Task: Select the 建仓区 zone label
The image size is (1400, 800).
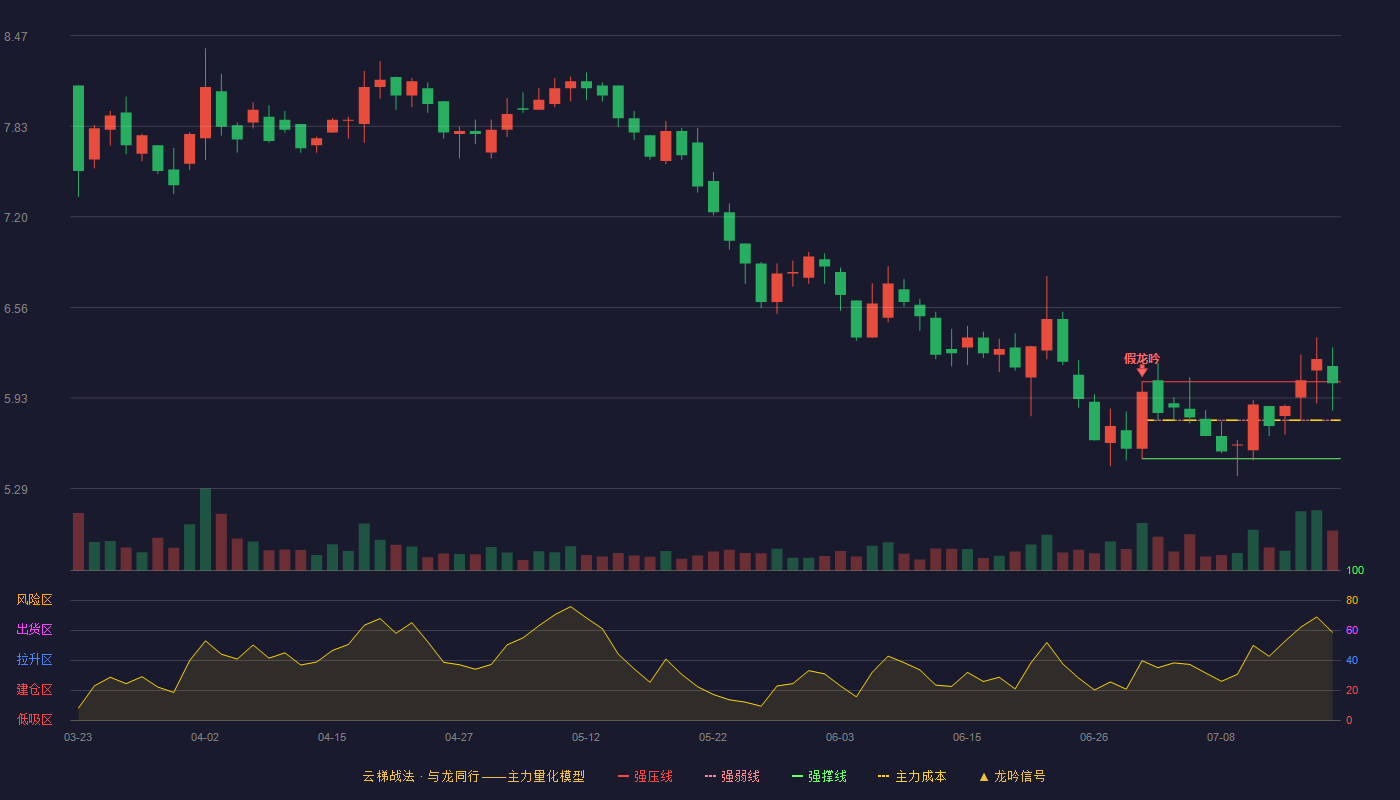Action: pyautogui.click(x=34, y=690)
